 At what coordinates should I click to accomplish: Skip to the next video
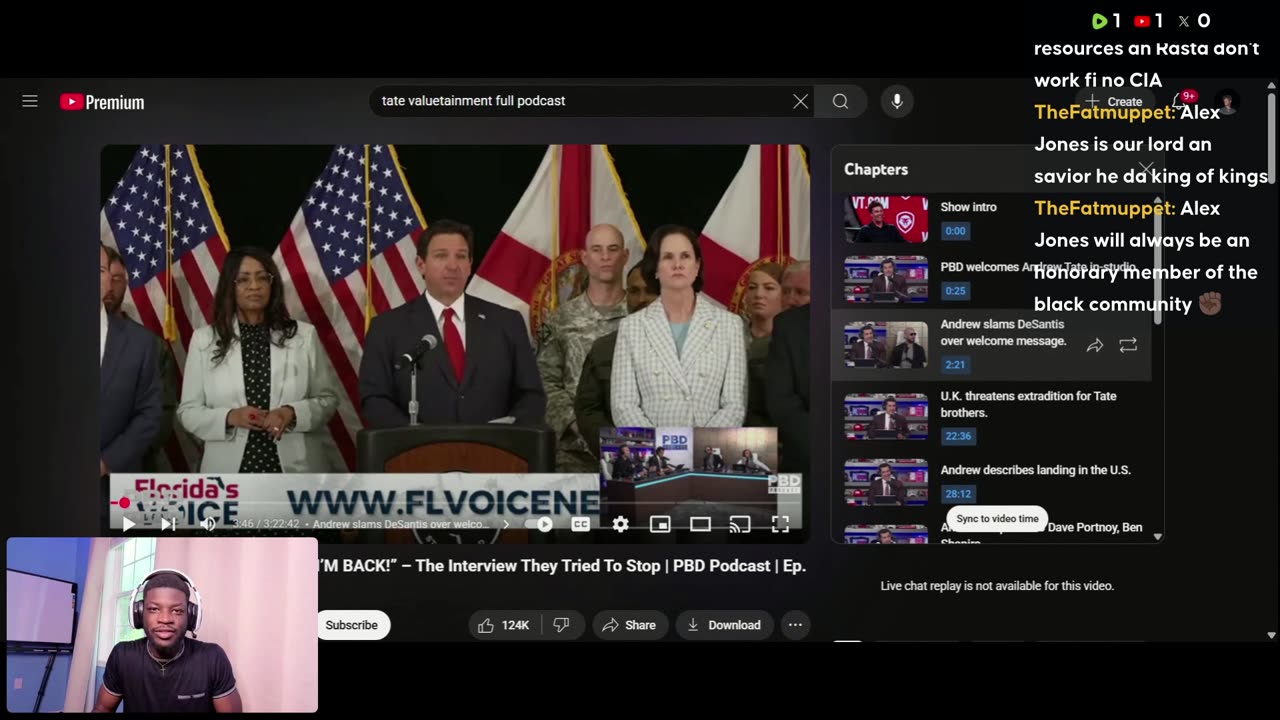coord(168,524)
